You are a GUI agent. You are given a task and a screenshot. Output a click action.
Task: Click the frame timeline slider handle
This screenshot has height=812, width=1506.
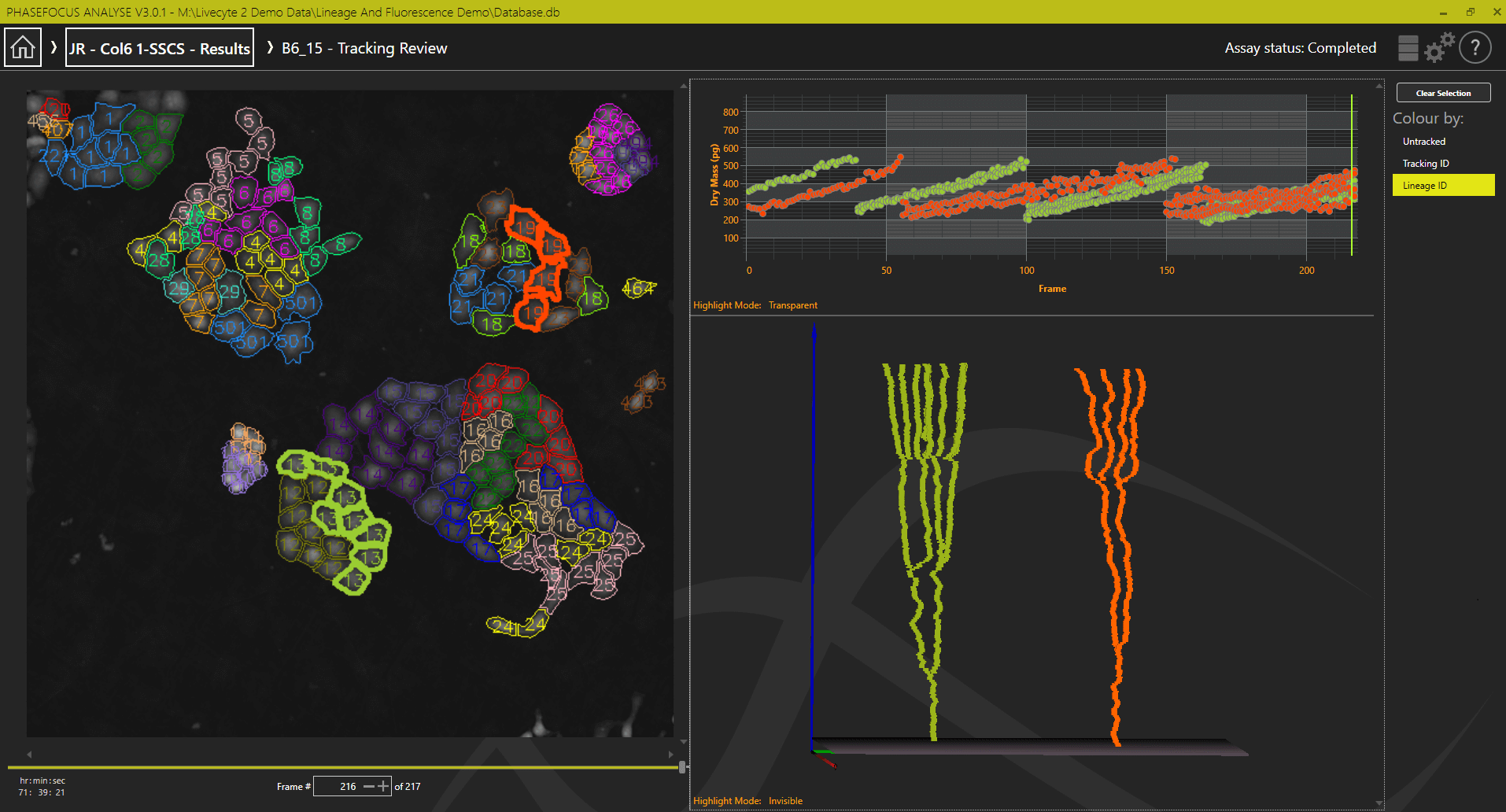[681, 766]
